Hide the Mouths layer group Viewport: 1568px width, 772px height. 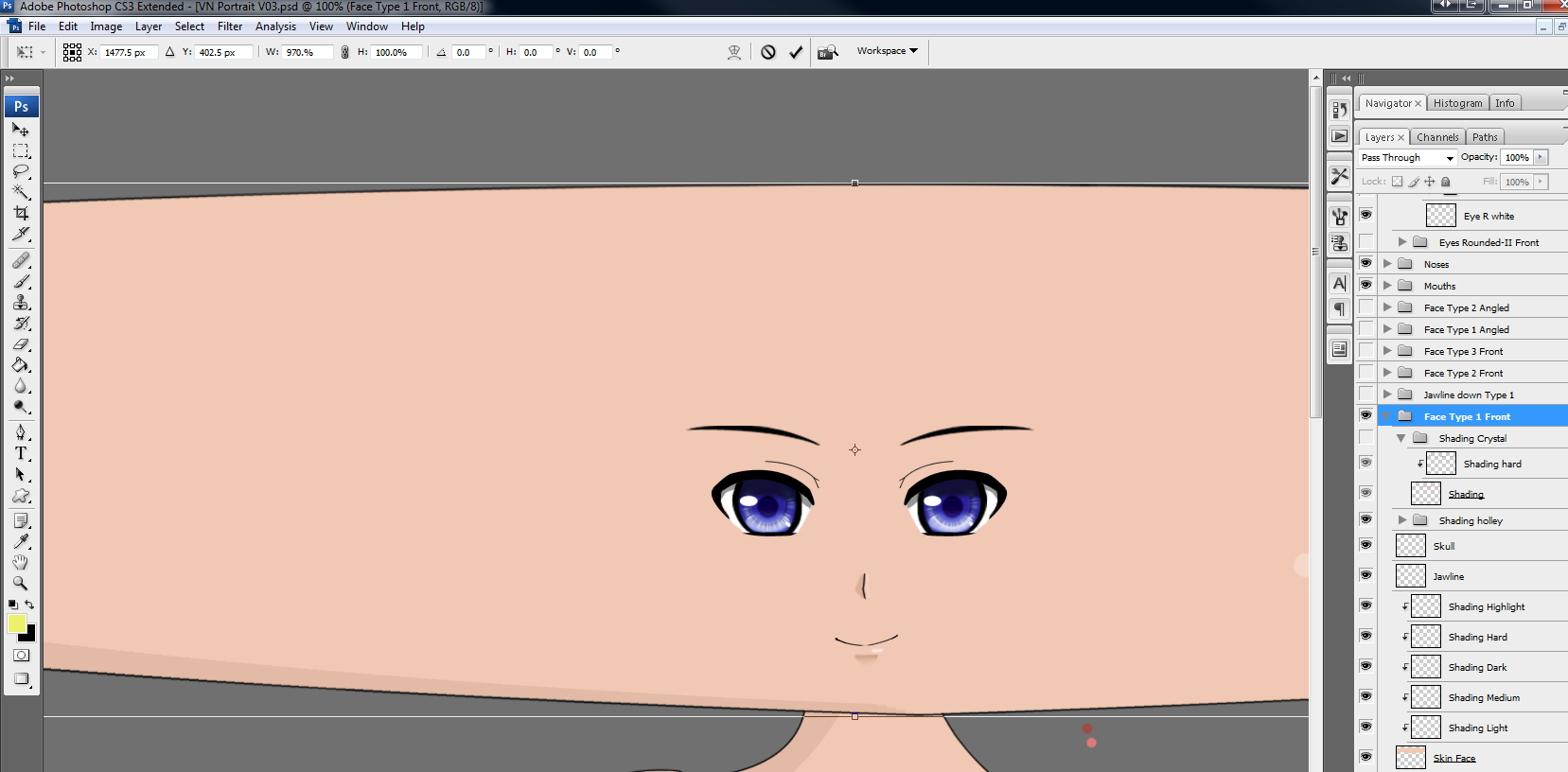coord(1365,286)
